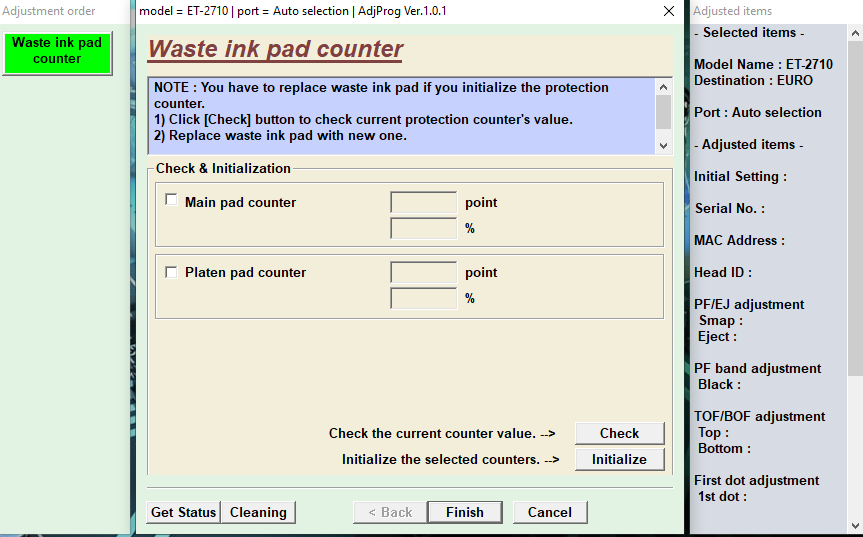Tick the Platen pad counter checkbox
The width and height of the screenshot is (863, 537).
[x=171, y=272]
